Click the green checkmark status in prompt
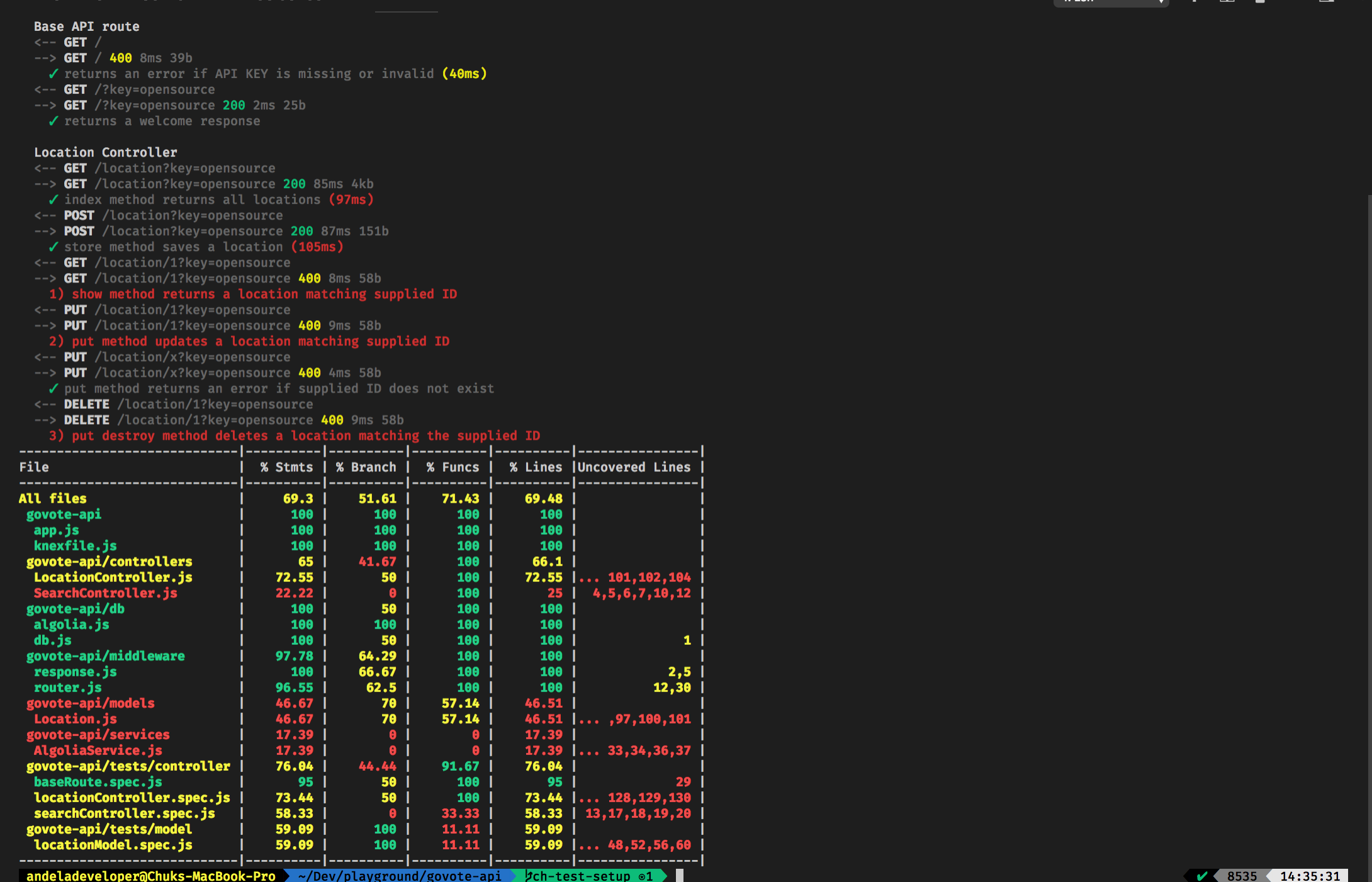Viewport: 1372px width, 882px height. (x=1201, y=876)
